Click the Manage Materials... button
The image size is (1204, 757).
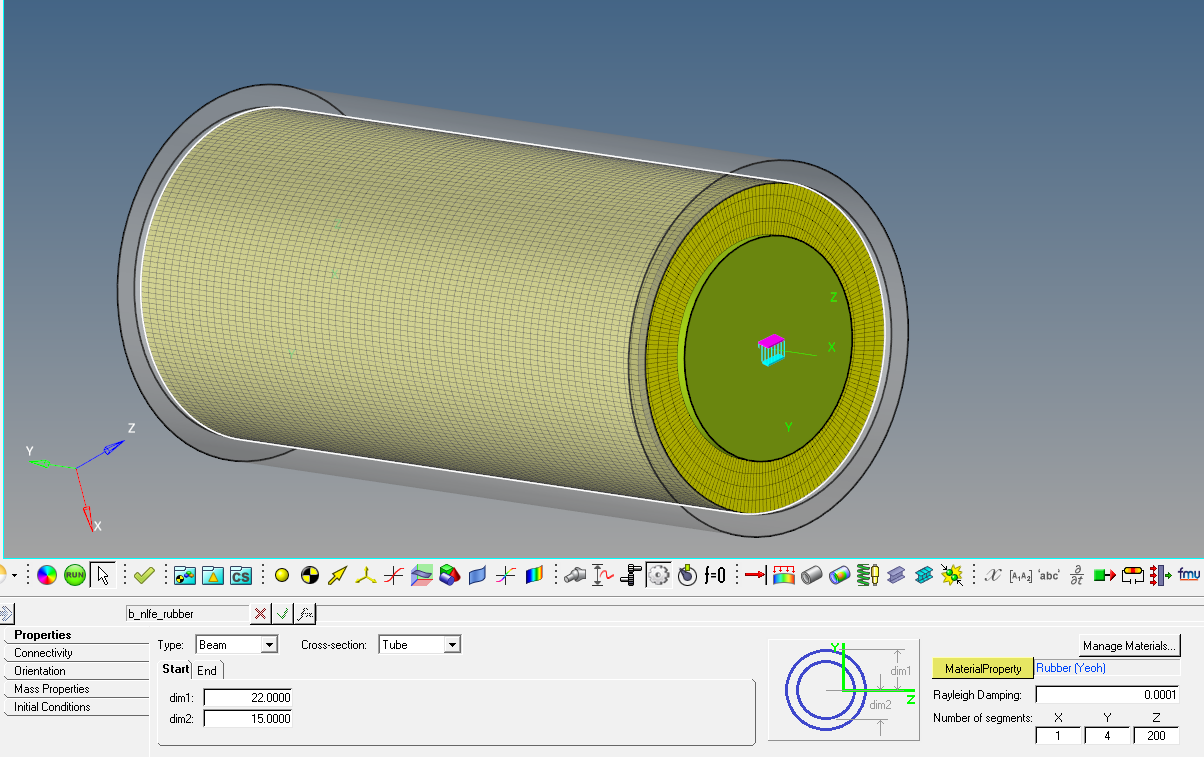1129,646
